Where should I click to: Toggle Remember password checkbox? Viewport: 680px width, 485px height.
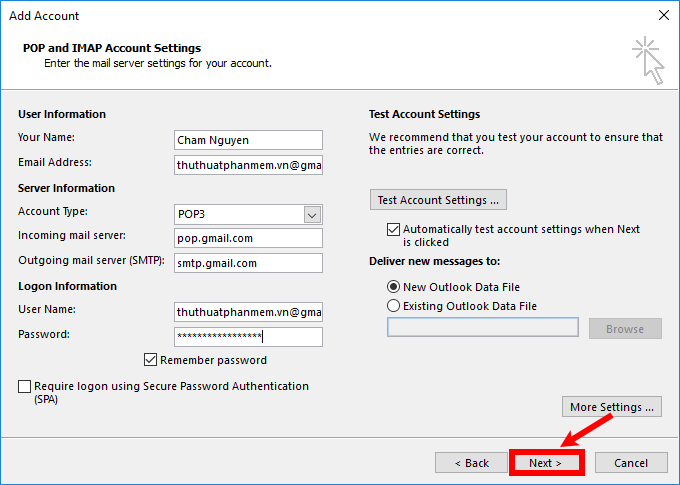(150, 360)
